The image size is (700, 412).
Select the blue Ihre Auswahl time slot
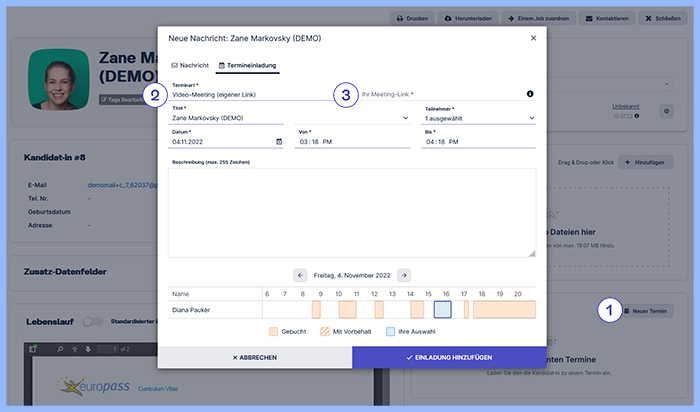click(443, 309)
